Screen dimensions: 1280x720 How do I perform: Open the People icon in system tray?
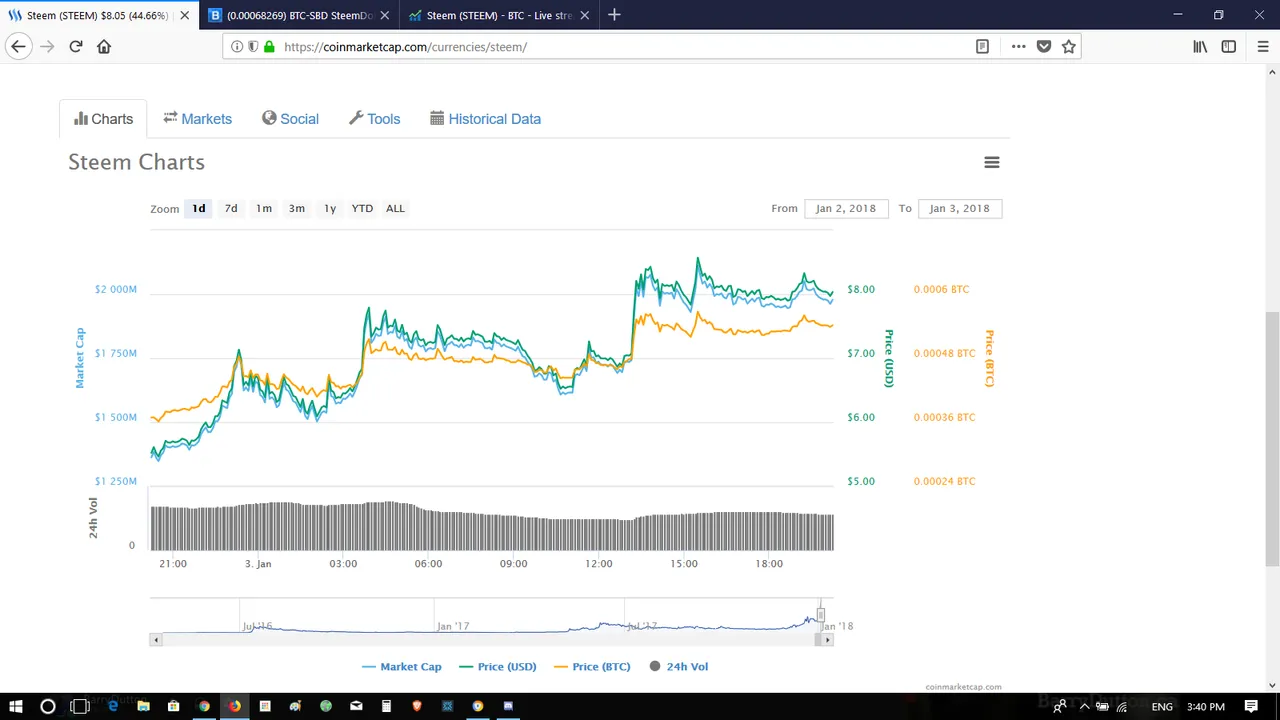pos(1060,706)
